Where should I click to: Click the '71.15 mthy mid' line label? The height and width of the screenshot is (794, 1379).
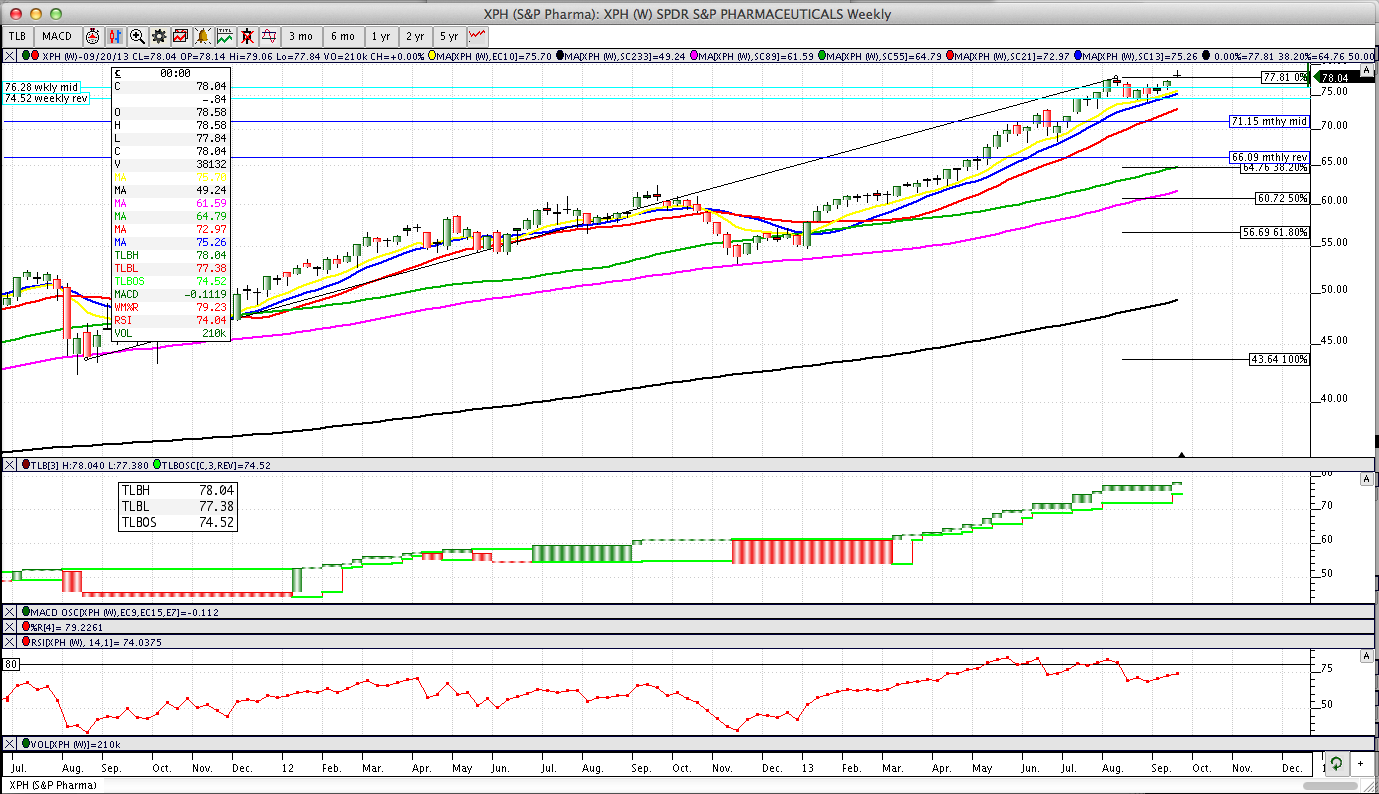pyautogui.click(x=1269, y=121)
